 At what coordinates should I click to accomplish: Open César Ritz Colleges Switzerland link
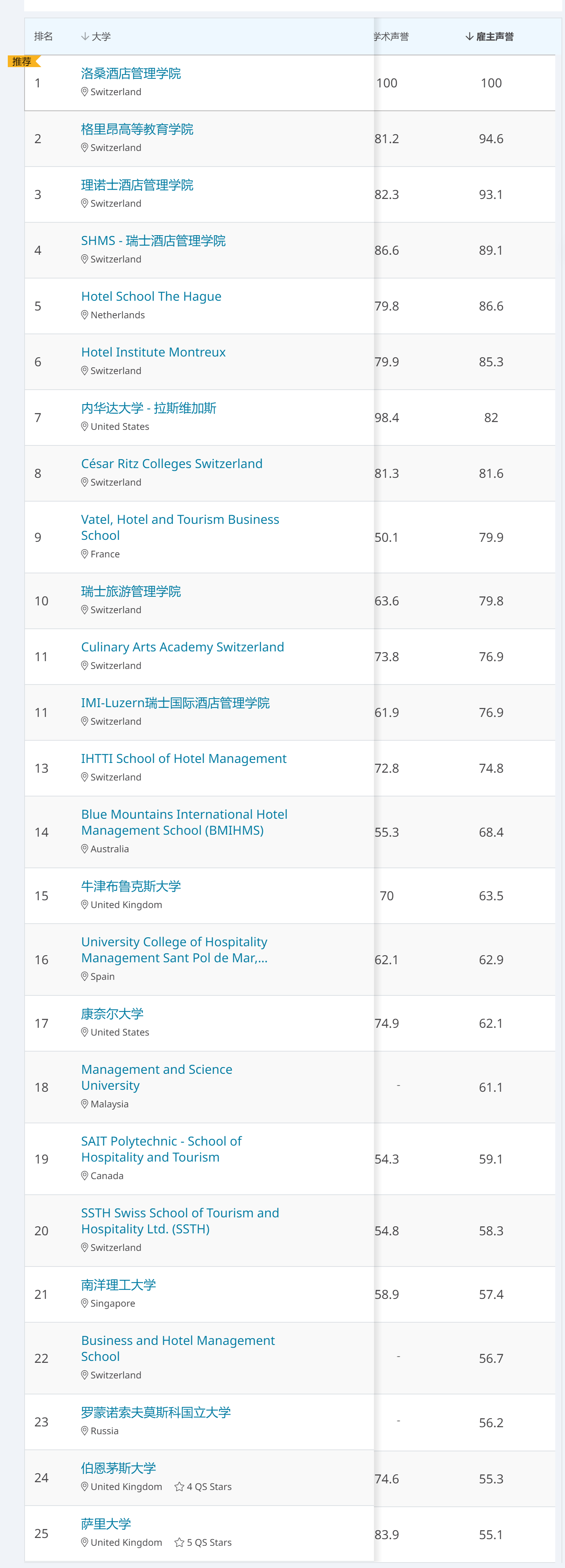point(172,464)
